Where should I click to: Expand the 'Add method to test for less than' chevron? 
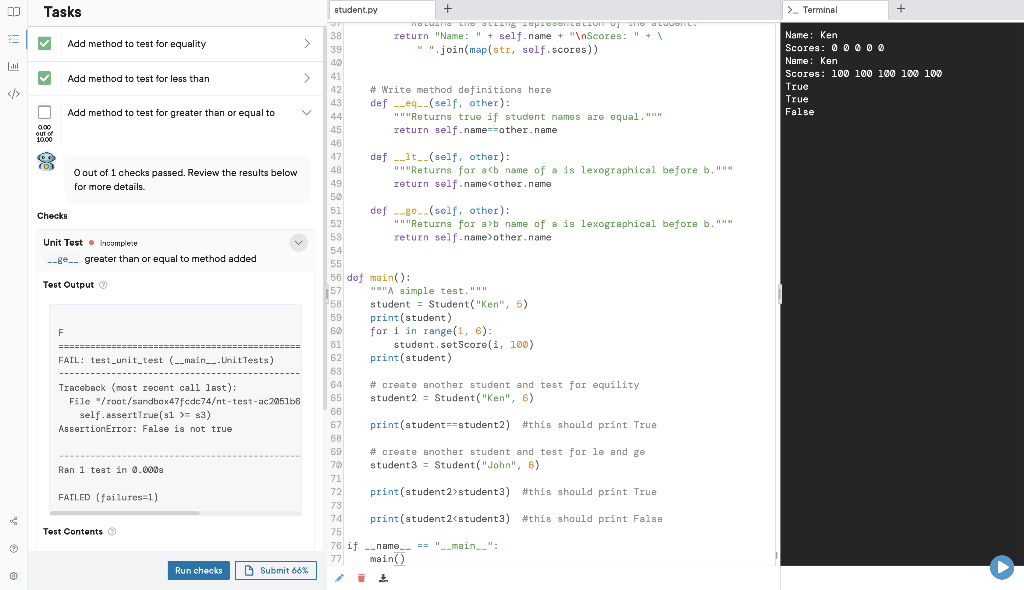point(307,78)
